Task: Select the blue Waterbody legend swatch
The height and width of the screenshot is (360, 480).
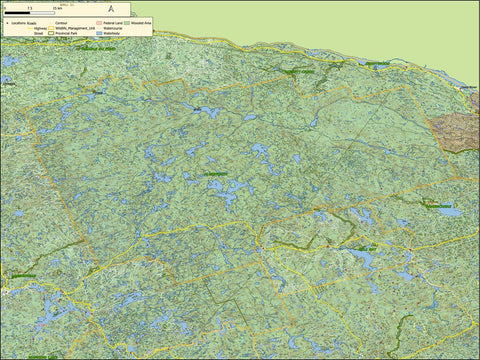Action: tap(99, 33)
